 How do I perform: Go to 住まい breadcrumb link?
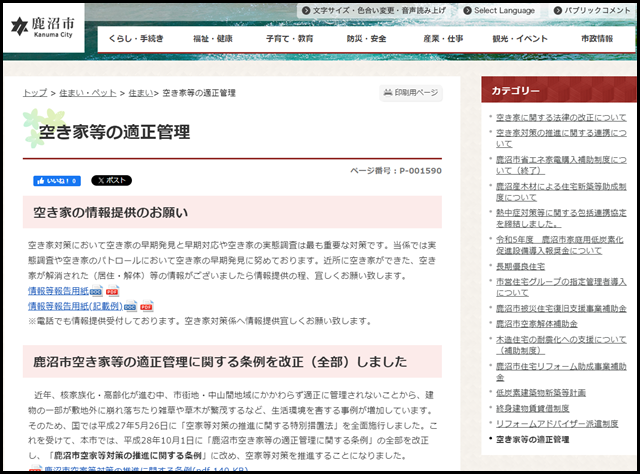(141, 93)
